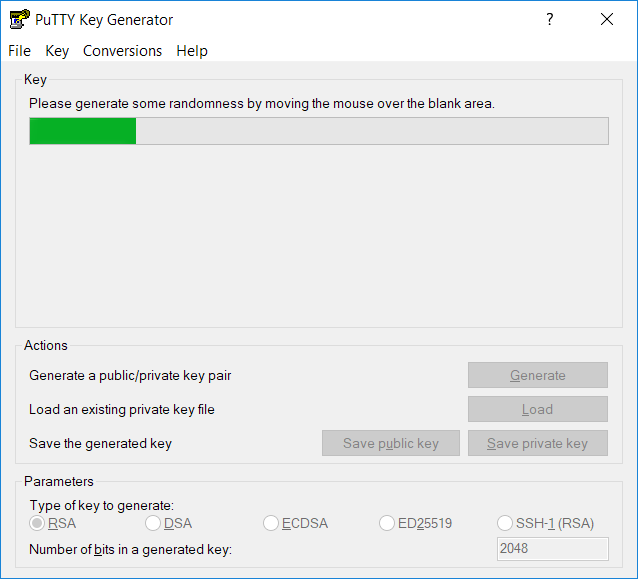Viewport: 638px width, 579px height.
Task: Select the RSA key type
Action: (52, 523)
